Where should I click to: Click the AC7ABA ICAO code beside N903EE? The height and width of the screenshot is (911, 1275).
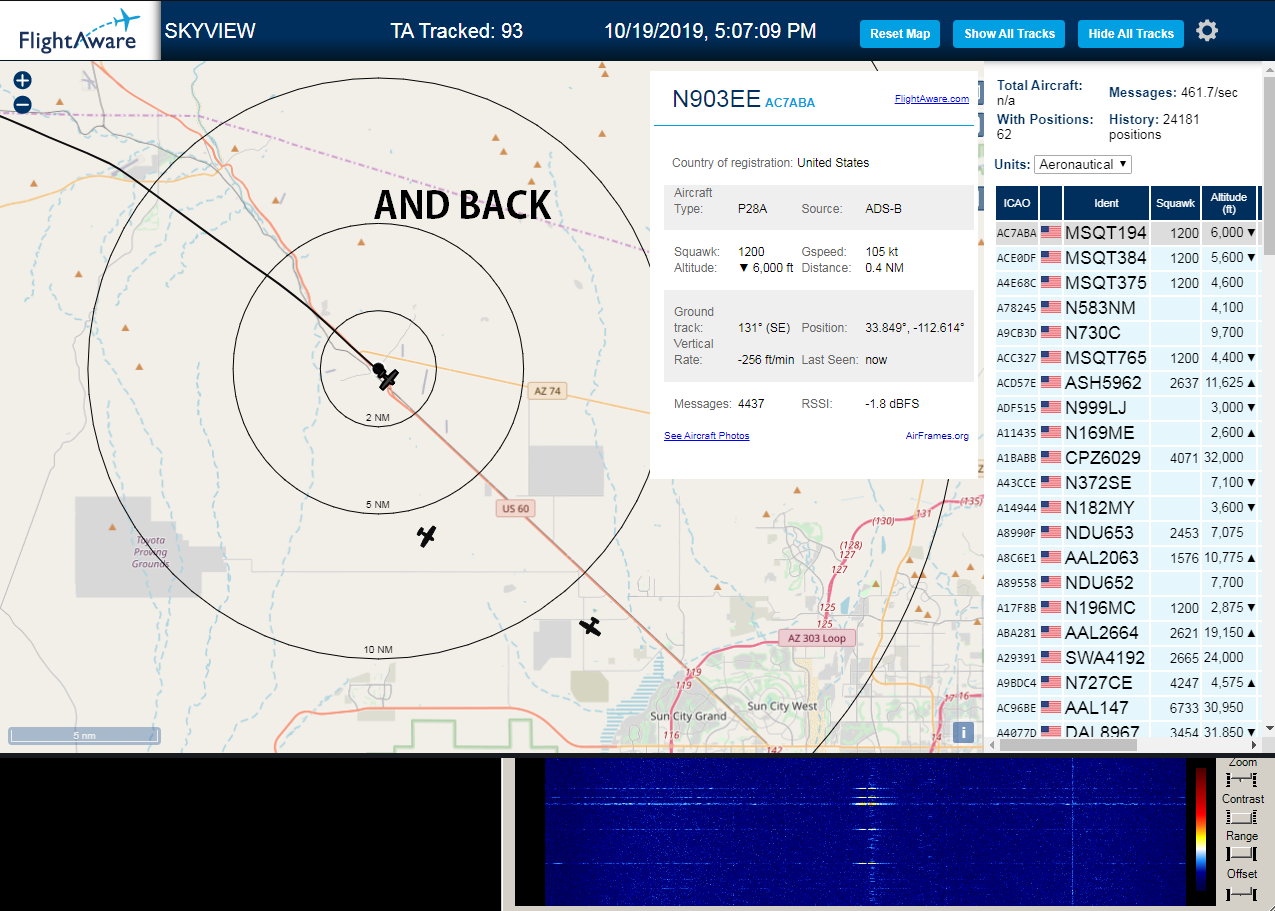(790, 102)
